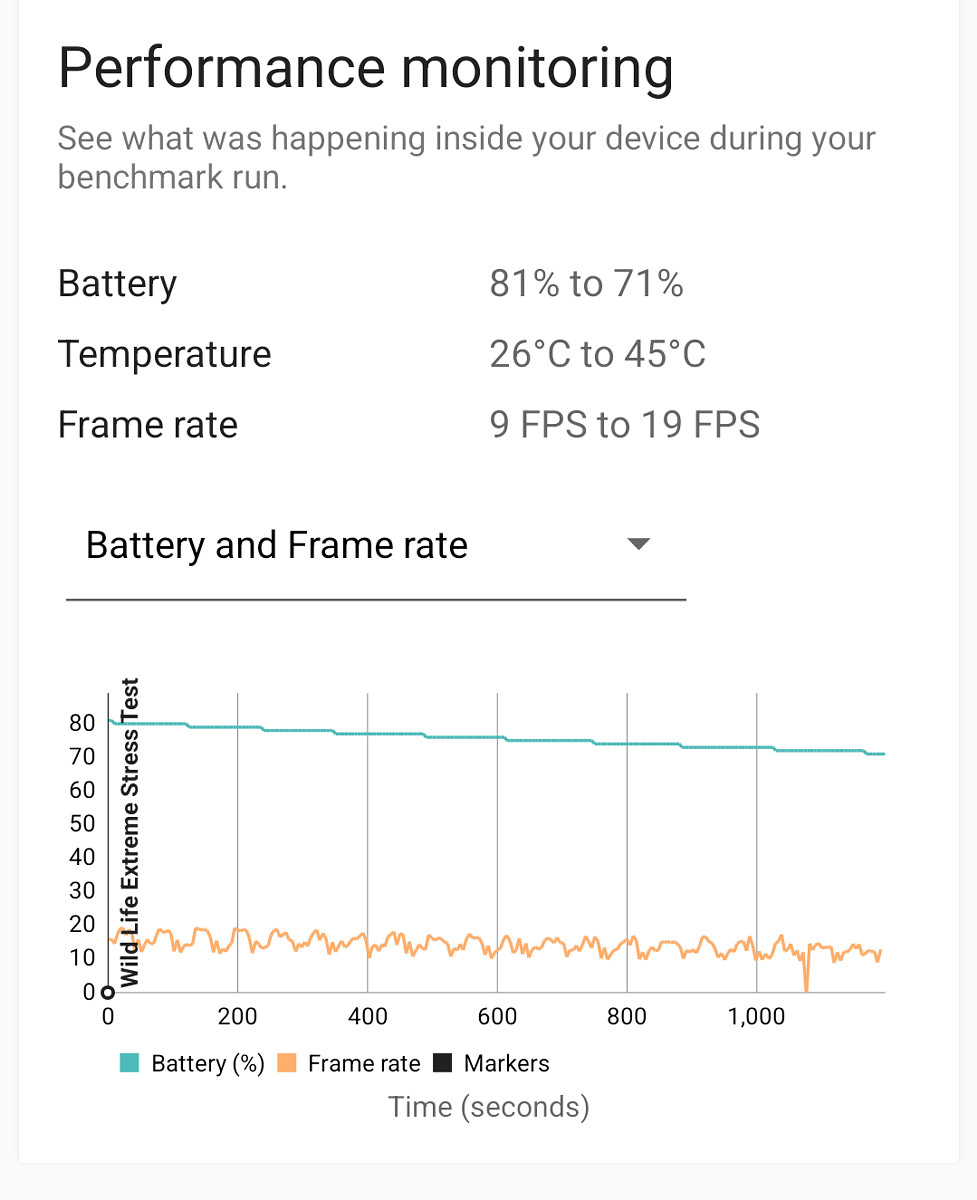Click the black Markers legend swatch
Screen dimensions: 977x1200
(442, 1063)
